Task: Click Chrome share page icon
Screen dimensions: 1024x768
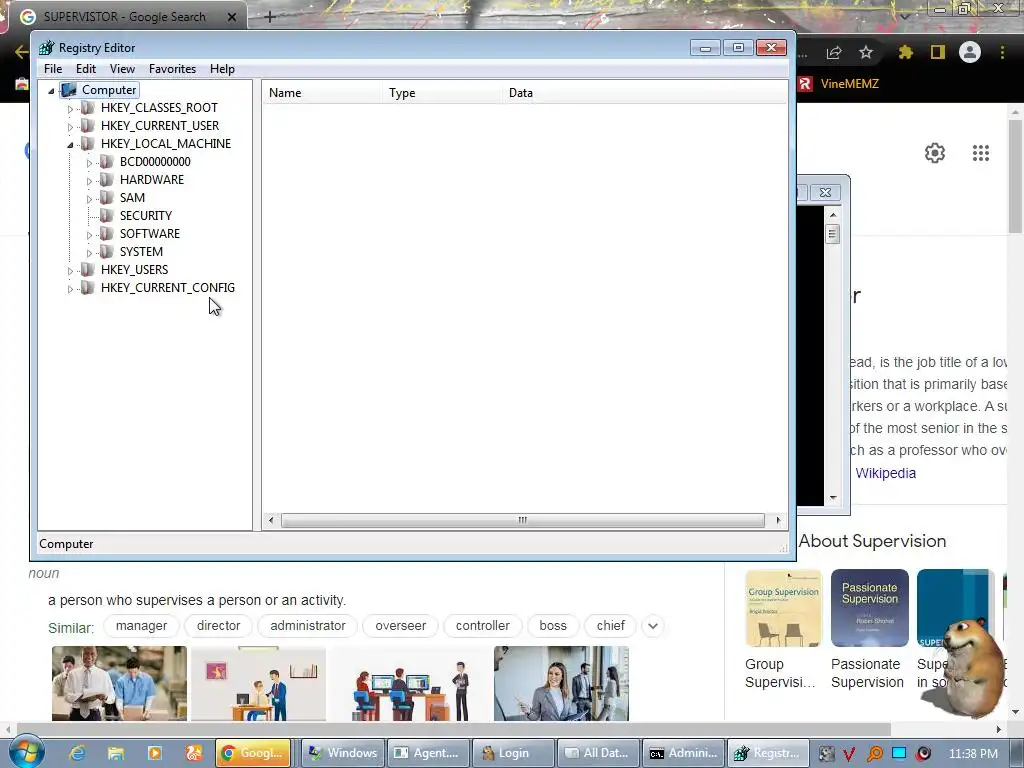Action: click(834, 52)
